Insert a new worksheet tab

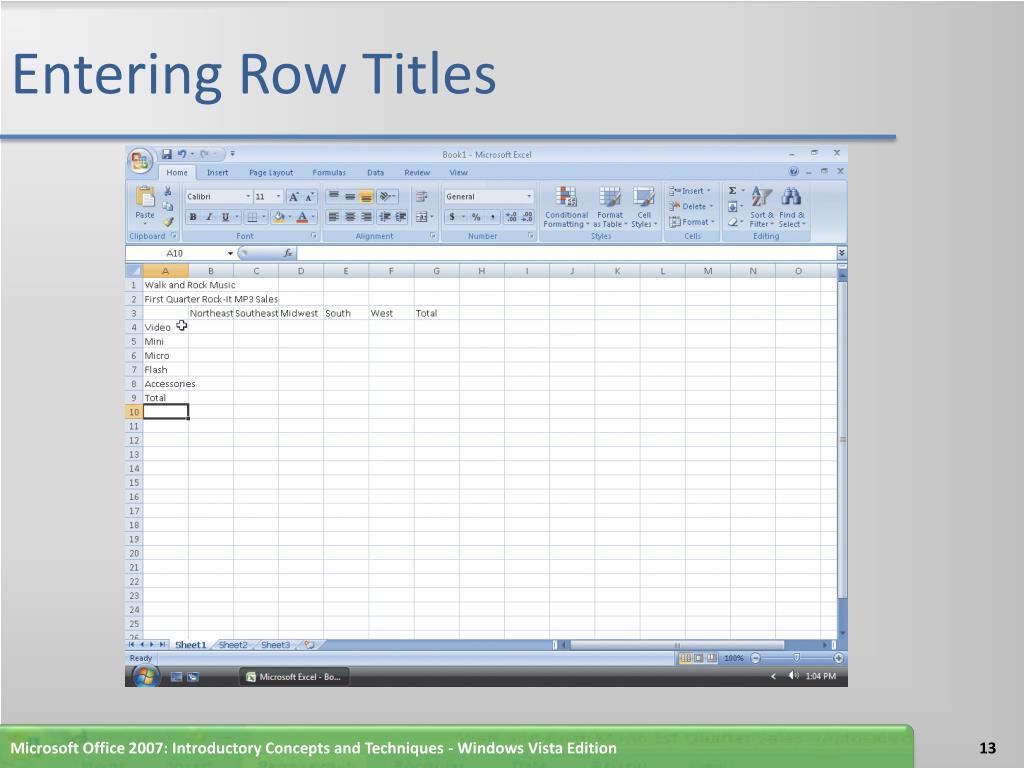pyautogui.click(x=310, y=645)
